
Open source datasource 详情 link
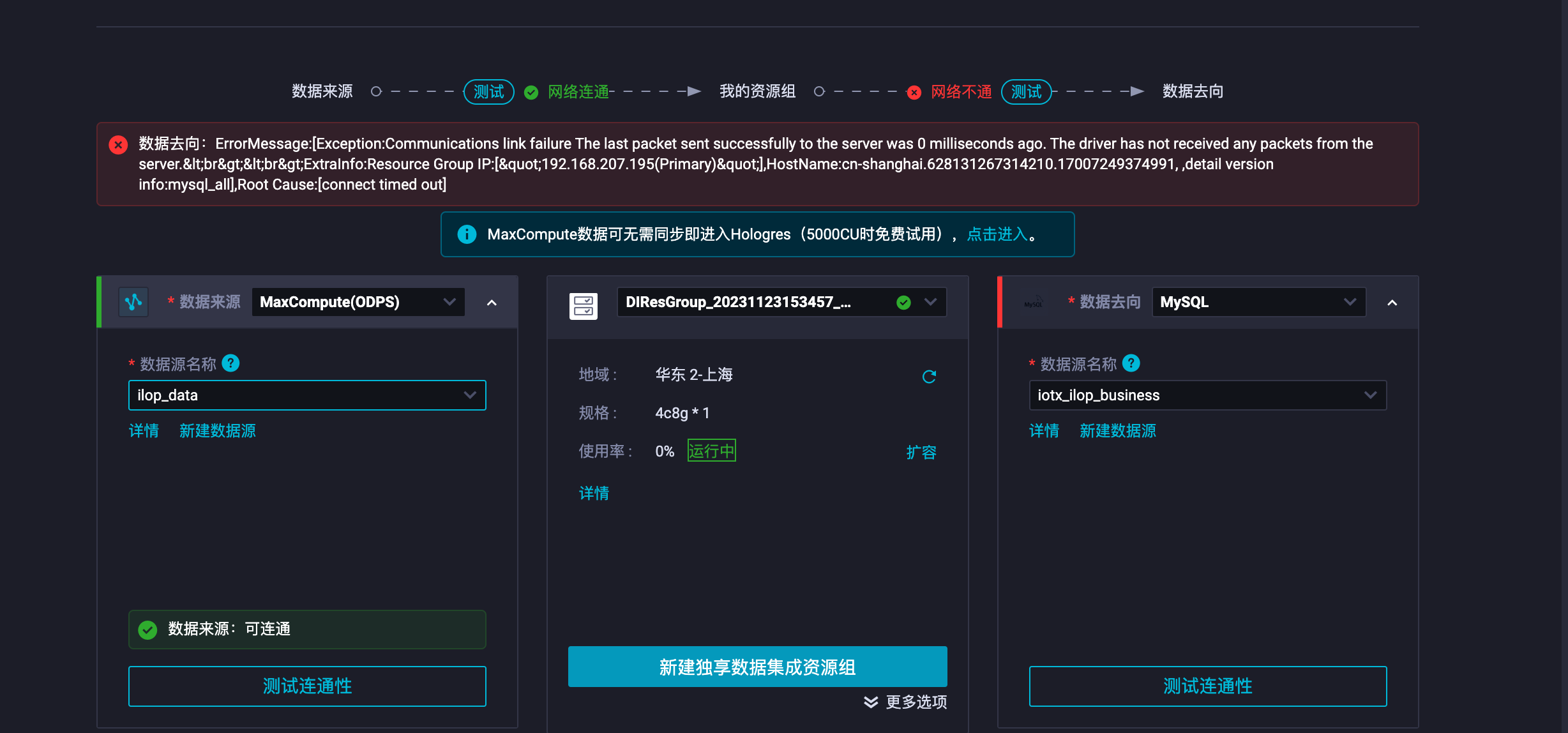click(x=144, y=431)
